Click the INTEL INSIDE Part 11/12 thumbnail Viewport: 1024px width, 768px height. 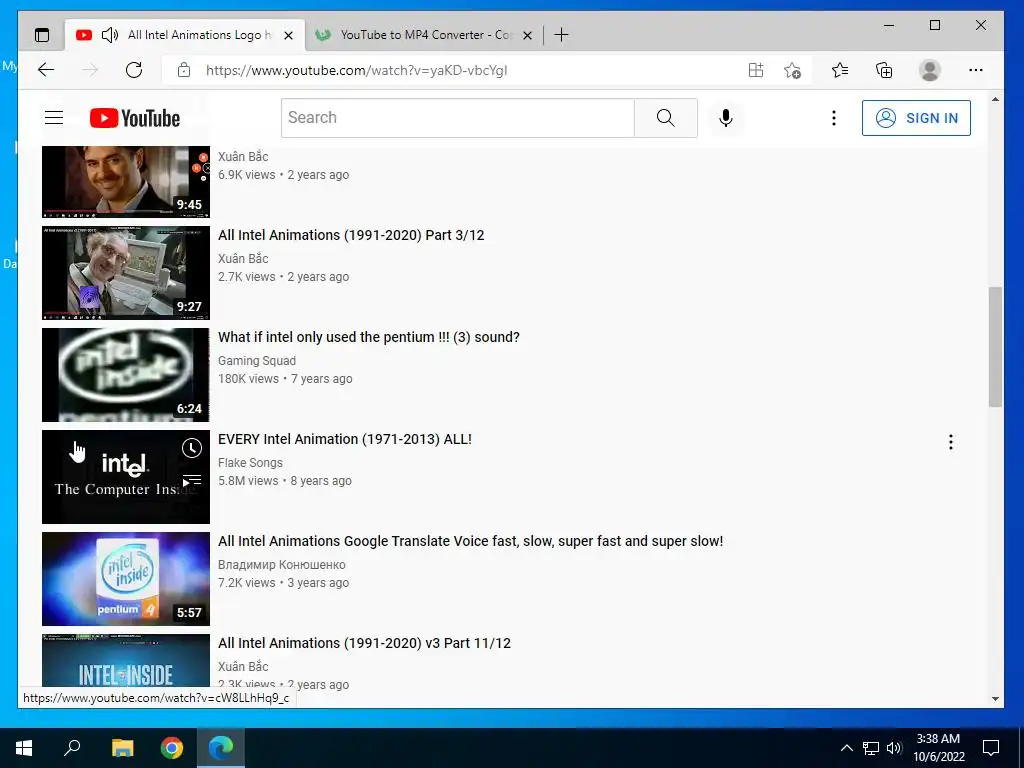[x=126, y=661]
